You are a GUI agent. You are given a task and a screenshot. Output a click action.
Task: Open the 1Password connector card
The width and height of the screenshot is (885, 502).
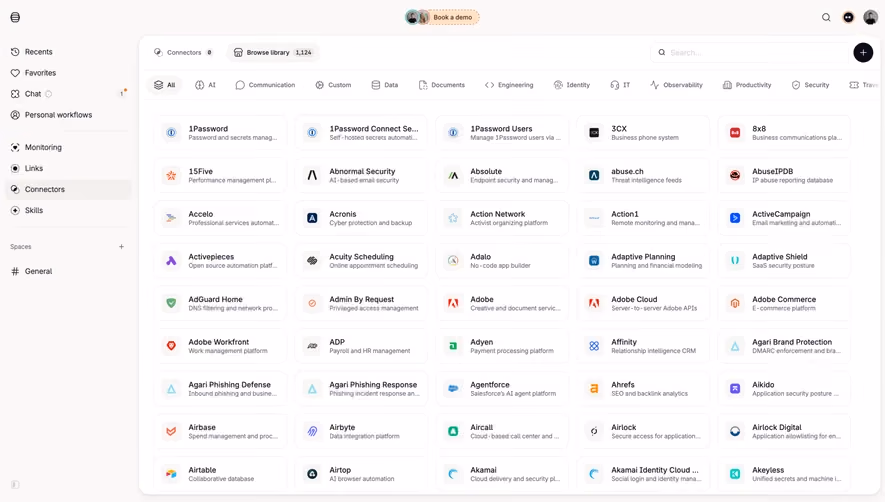click(x=220, y=133)
